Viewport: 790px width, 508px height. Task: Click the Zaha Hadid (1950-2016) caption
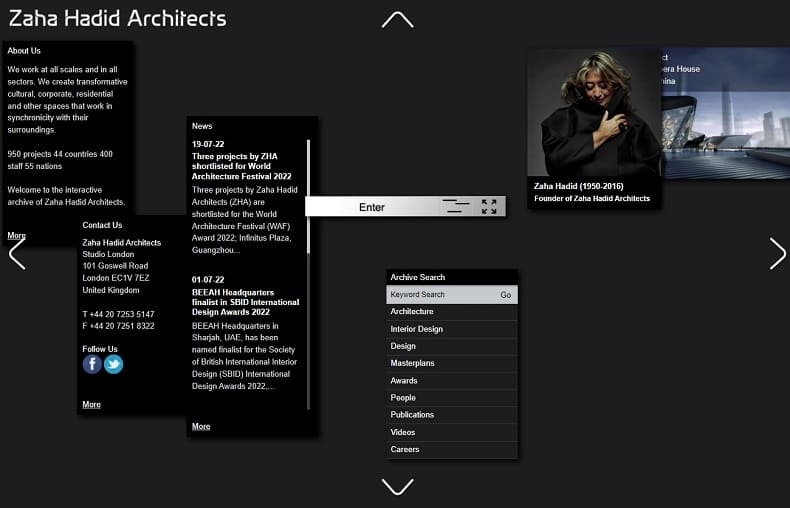coord(578,186)
